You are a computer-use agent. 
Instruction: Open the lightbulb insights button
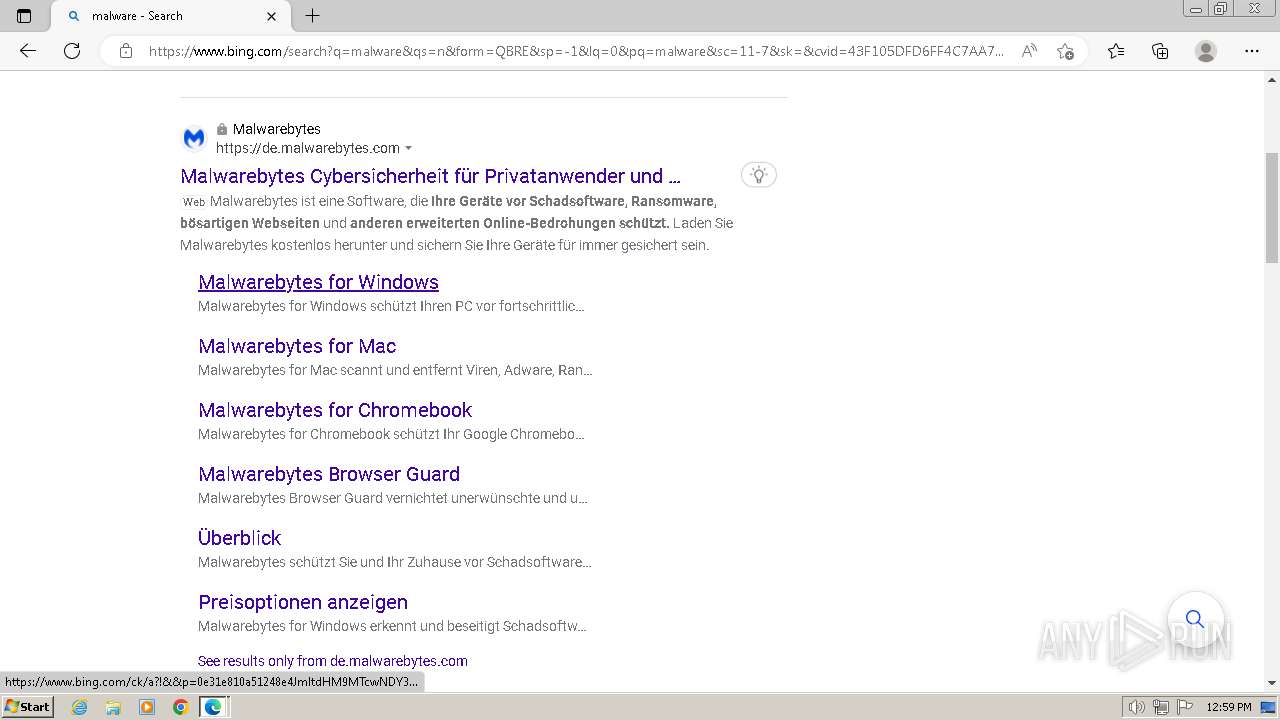pyautogui.click(x=759, y=175)
